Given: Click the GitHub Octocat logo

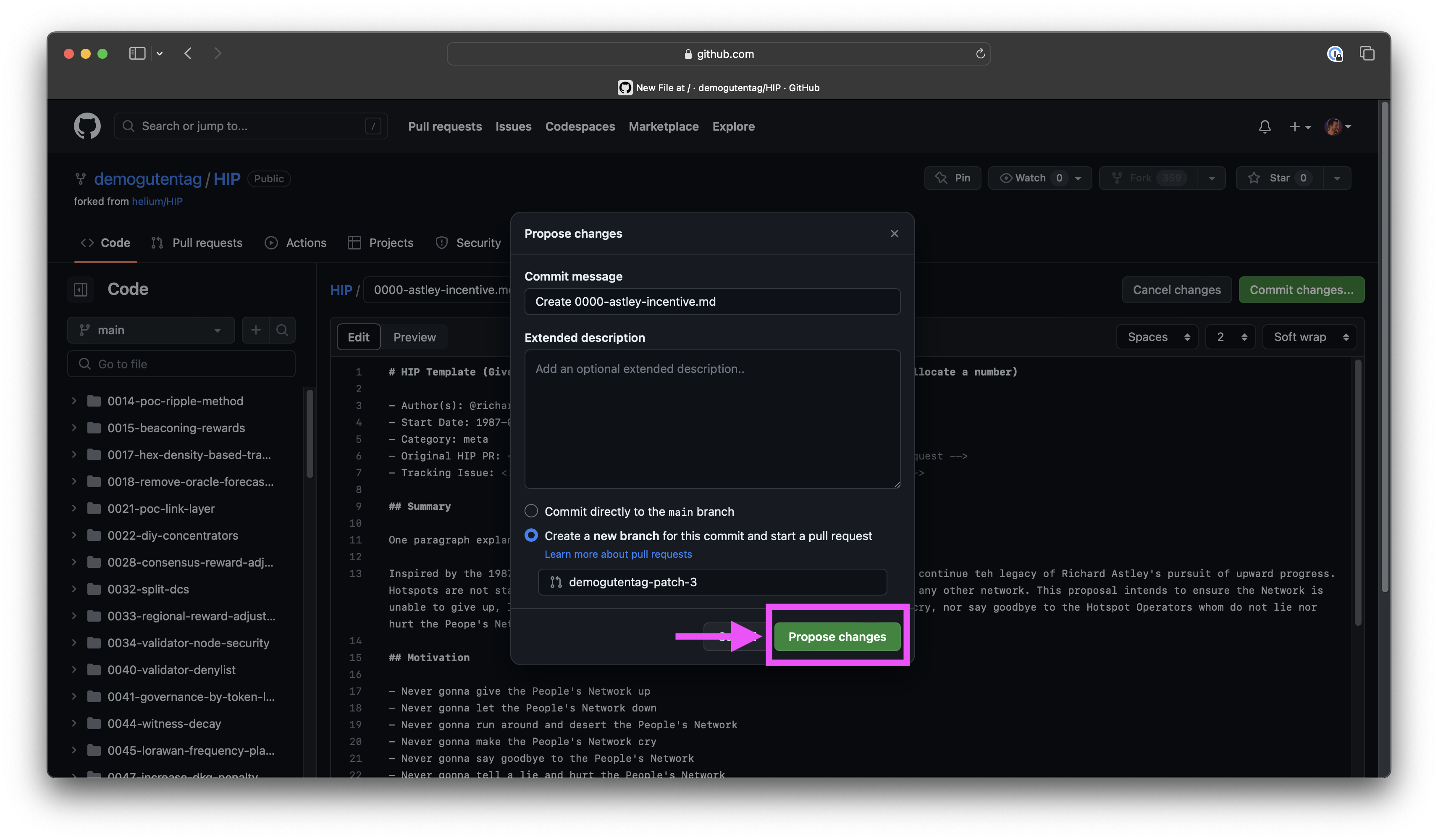Looking at the screenshot, I should [87, 126].
